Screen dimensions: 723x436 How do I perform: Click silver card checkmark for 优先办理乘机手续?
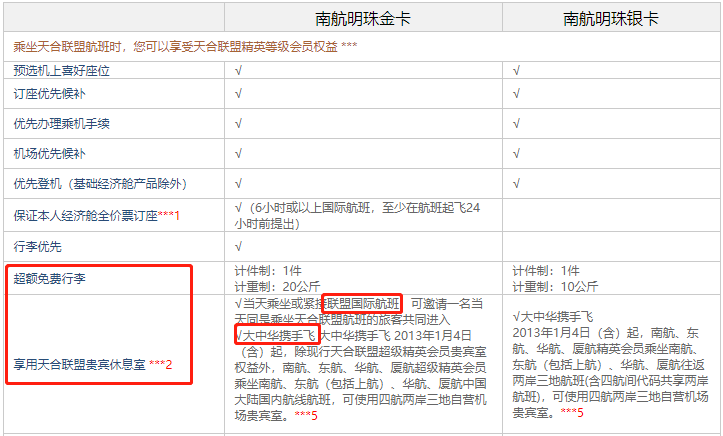[516, 124]
